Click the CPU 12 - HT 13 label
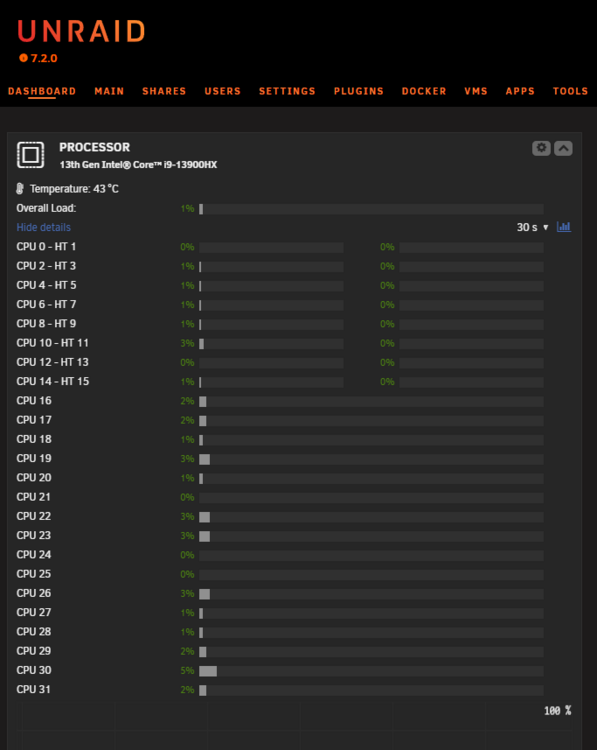The image size is (597, 750). click(x=53, y=362)
